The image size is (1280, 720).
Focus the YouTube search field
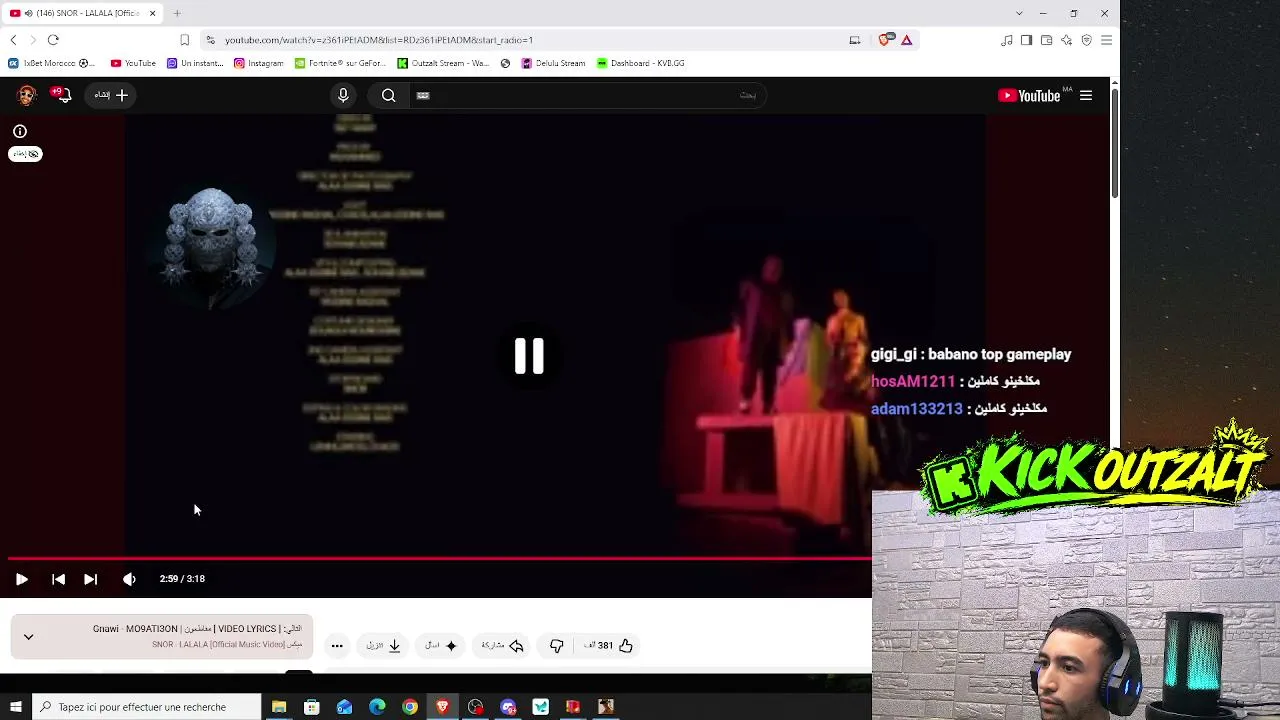coord(590,95)
